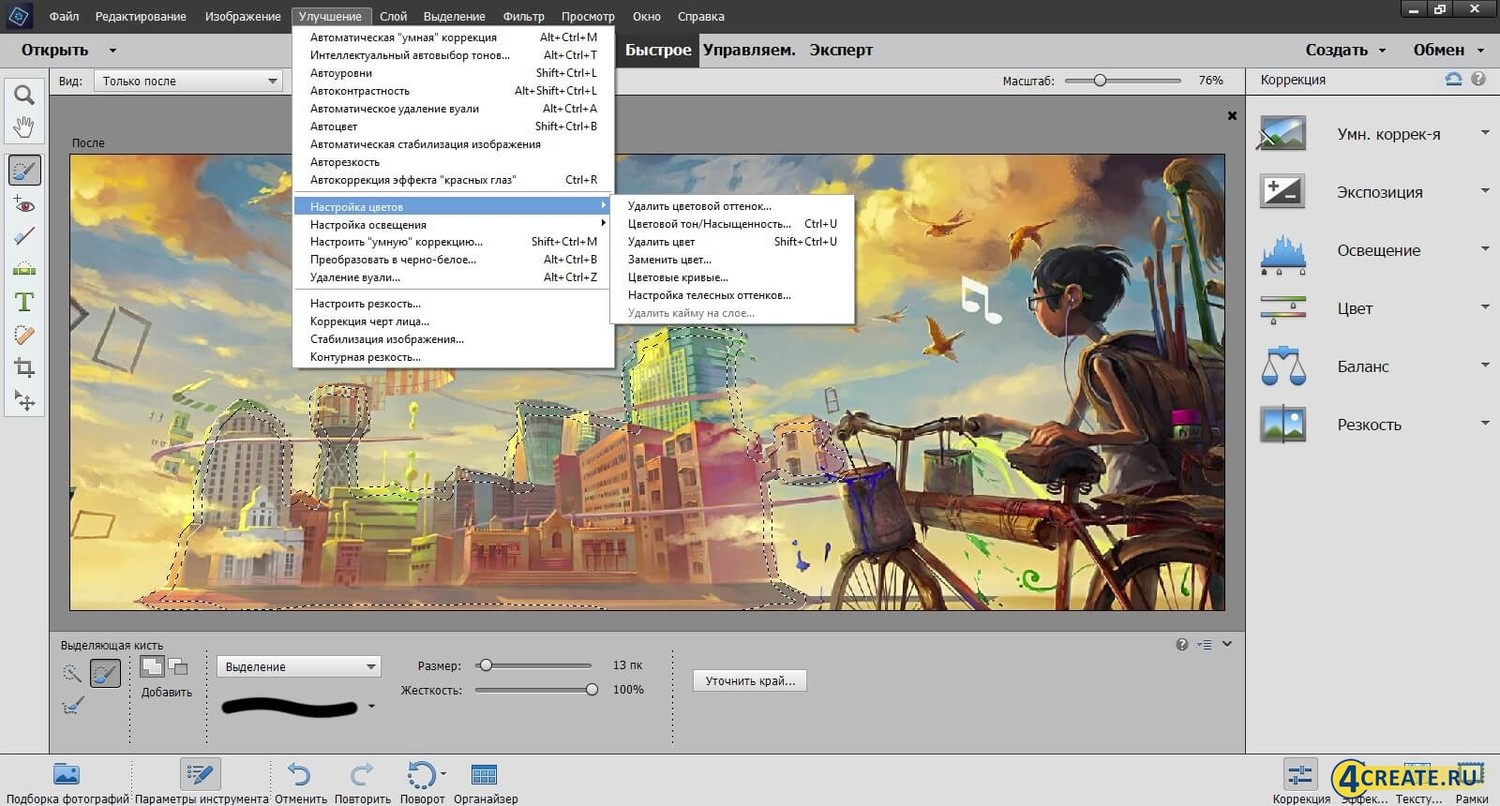Open the Настройка освещения submenu
1500x806 pixels.
453,224
